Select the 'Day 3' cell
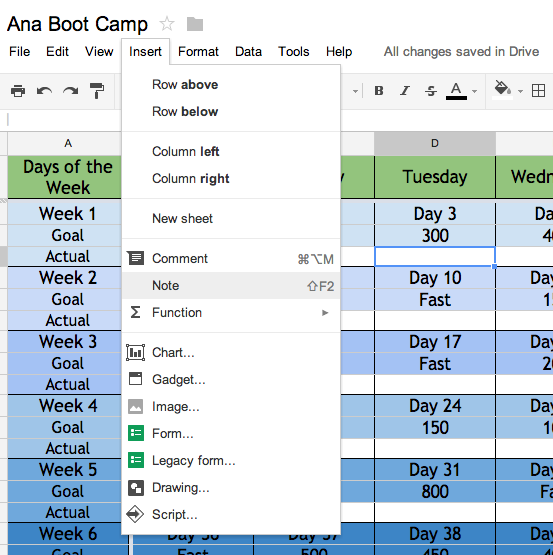 coord(435,214)
